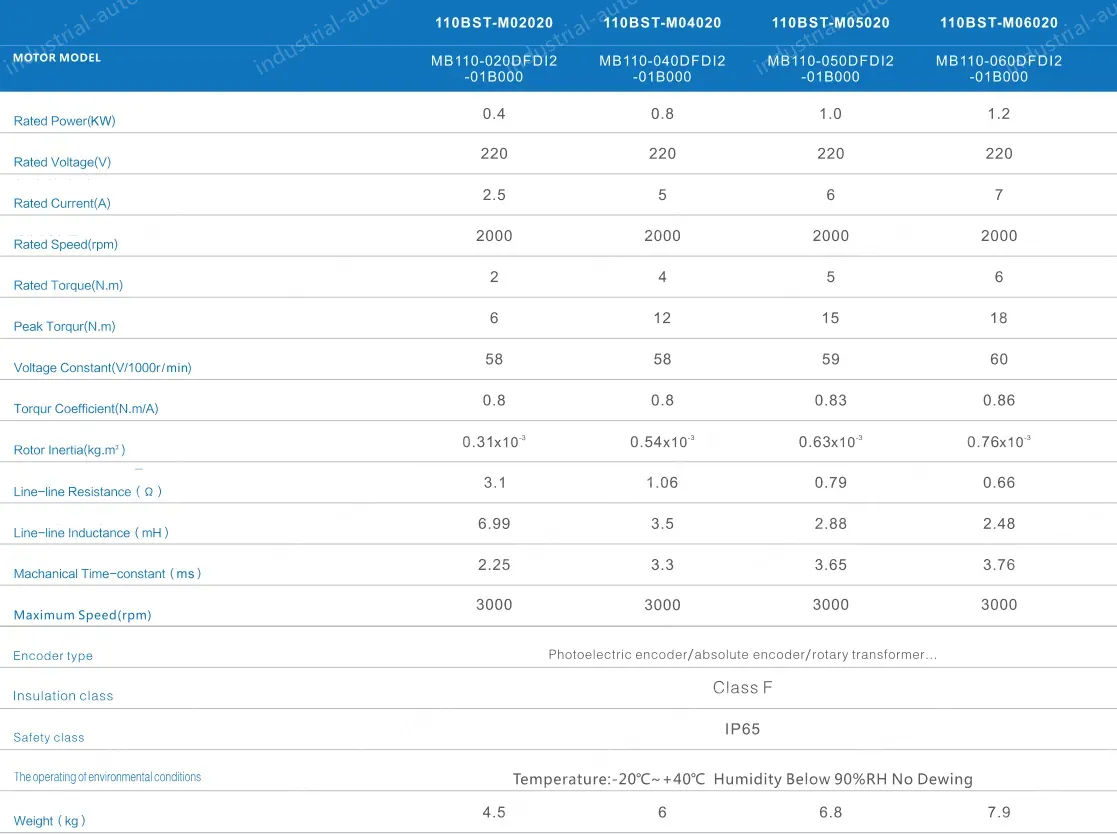Click the photoelectric encoder description text

click(x=742, y=655)
